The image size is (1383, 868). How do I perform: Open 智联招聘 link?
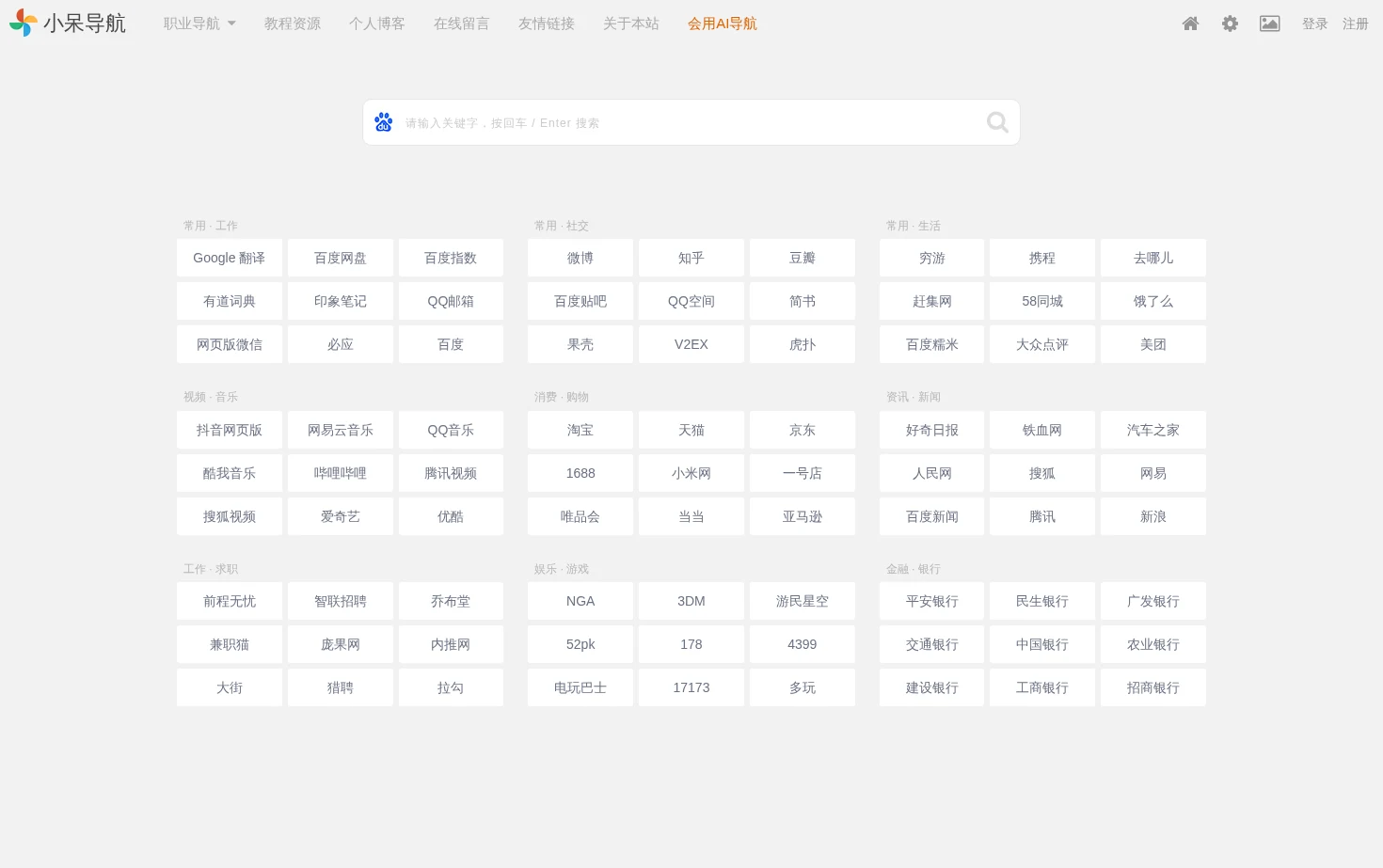tap(341, 601)
